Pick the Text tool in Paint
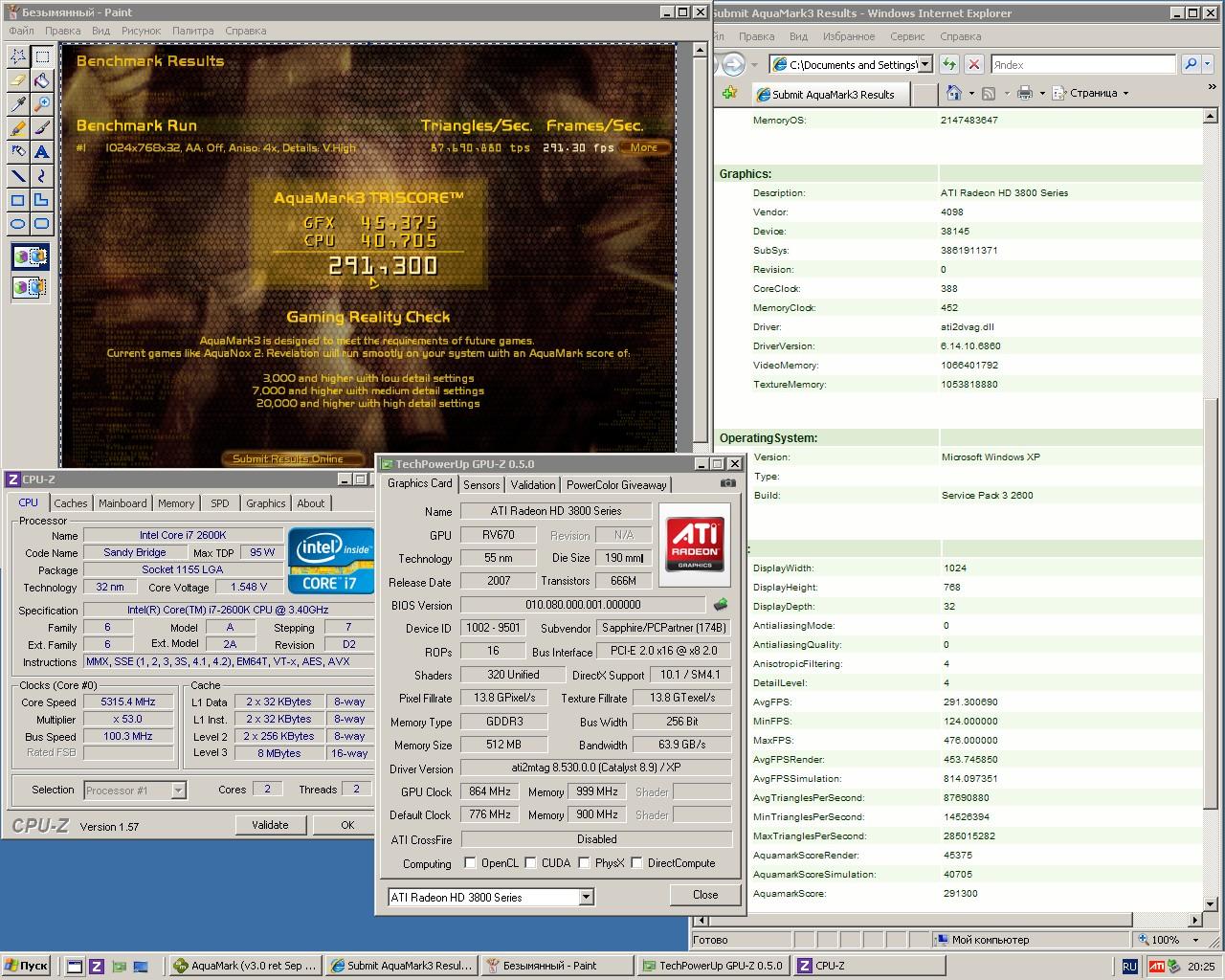 (42, 152)
